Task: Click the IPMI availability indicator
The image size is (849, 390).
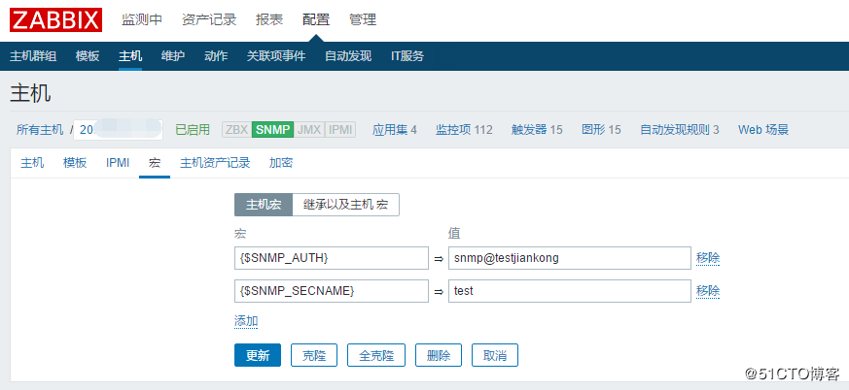Action: 340,130
